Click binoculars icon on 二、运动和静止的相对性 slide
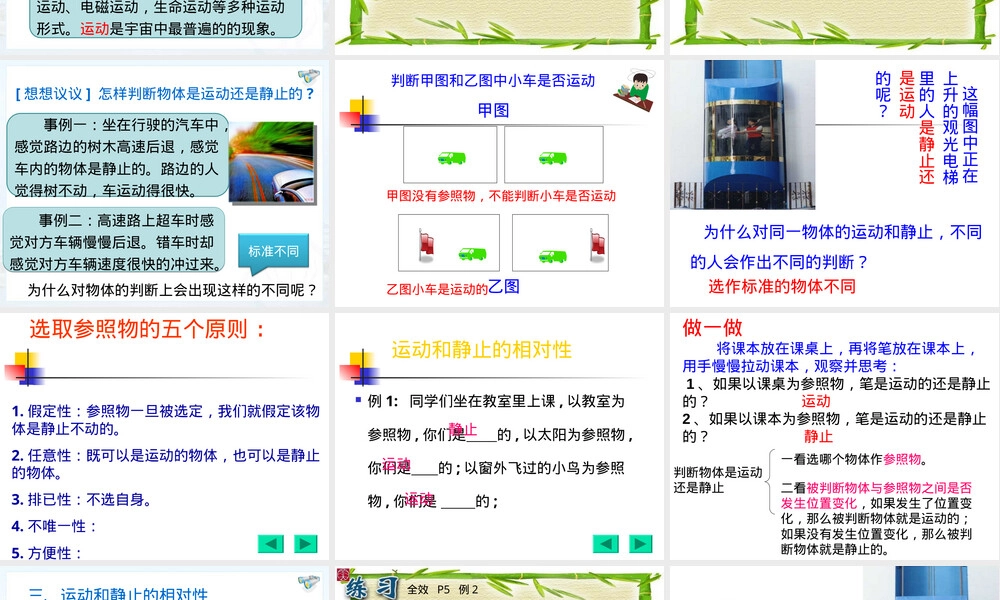 pyautogui.click(x=309, y=583)
